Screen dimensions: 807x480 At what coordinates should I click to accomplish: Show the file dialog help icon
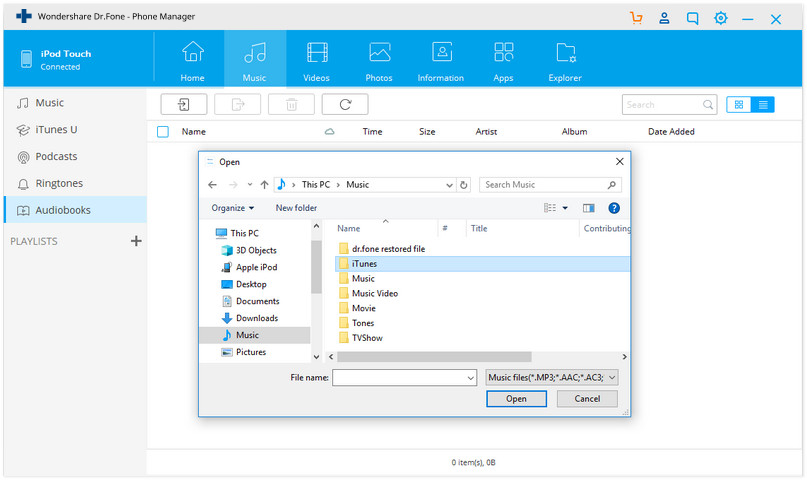pos(613,208)
